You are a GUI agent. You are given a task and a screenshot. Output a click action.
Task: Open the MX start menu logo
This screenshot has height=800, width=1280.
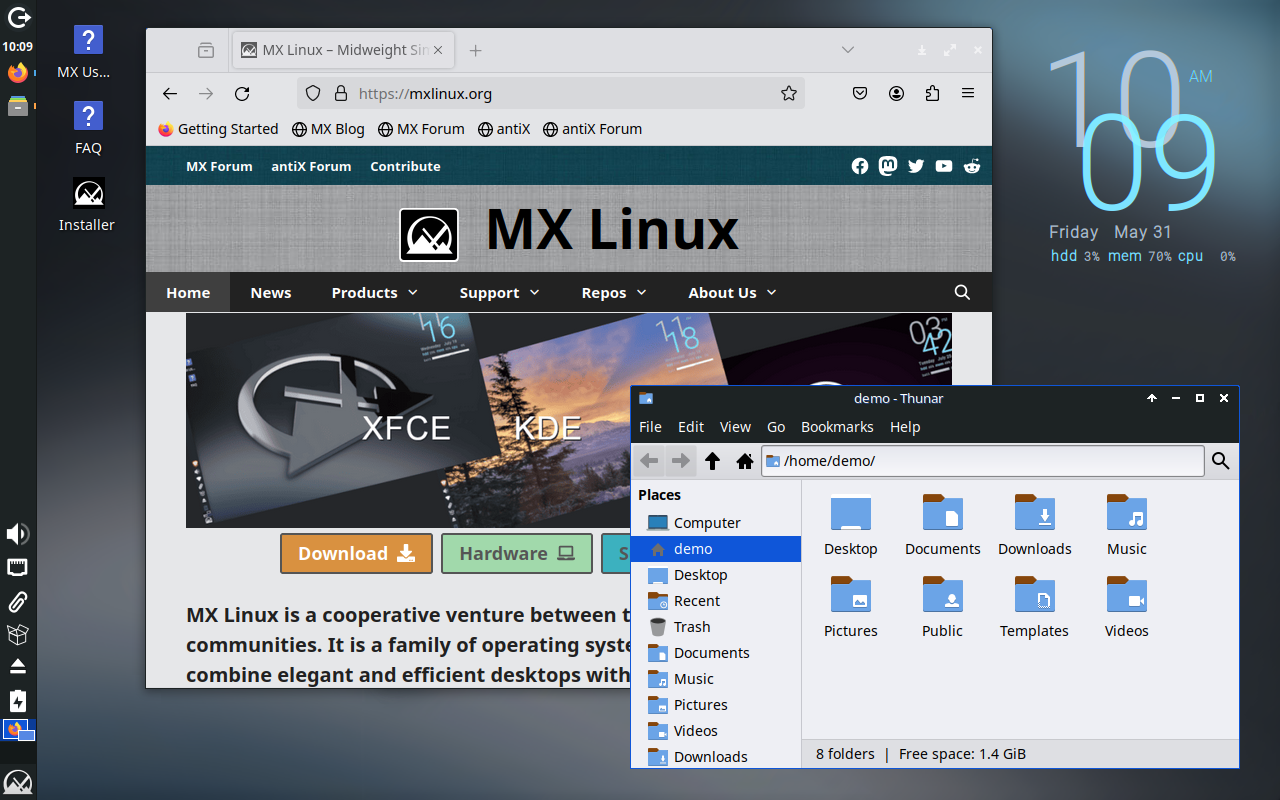pyautogui.click(x=18, y=781)
